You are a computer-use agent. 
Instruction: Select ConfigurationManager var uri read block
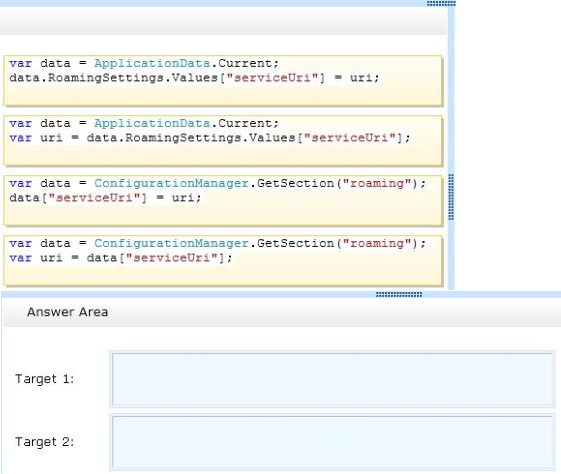[223, 261]
